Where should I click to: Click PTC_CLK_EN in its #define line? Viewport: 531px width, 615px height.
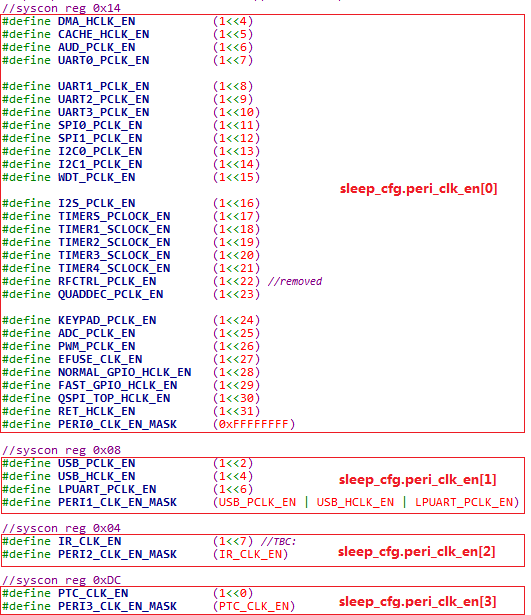coord(93,593)
